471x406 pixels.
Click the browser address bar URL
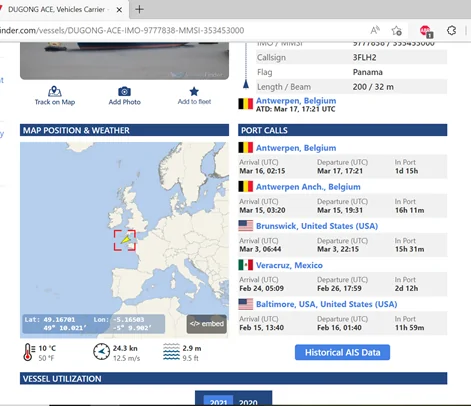(x=122, y=30)
